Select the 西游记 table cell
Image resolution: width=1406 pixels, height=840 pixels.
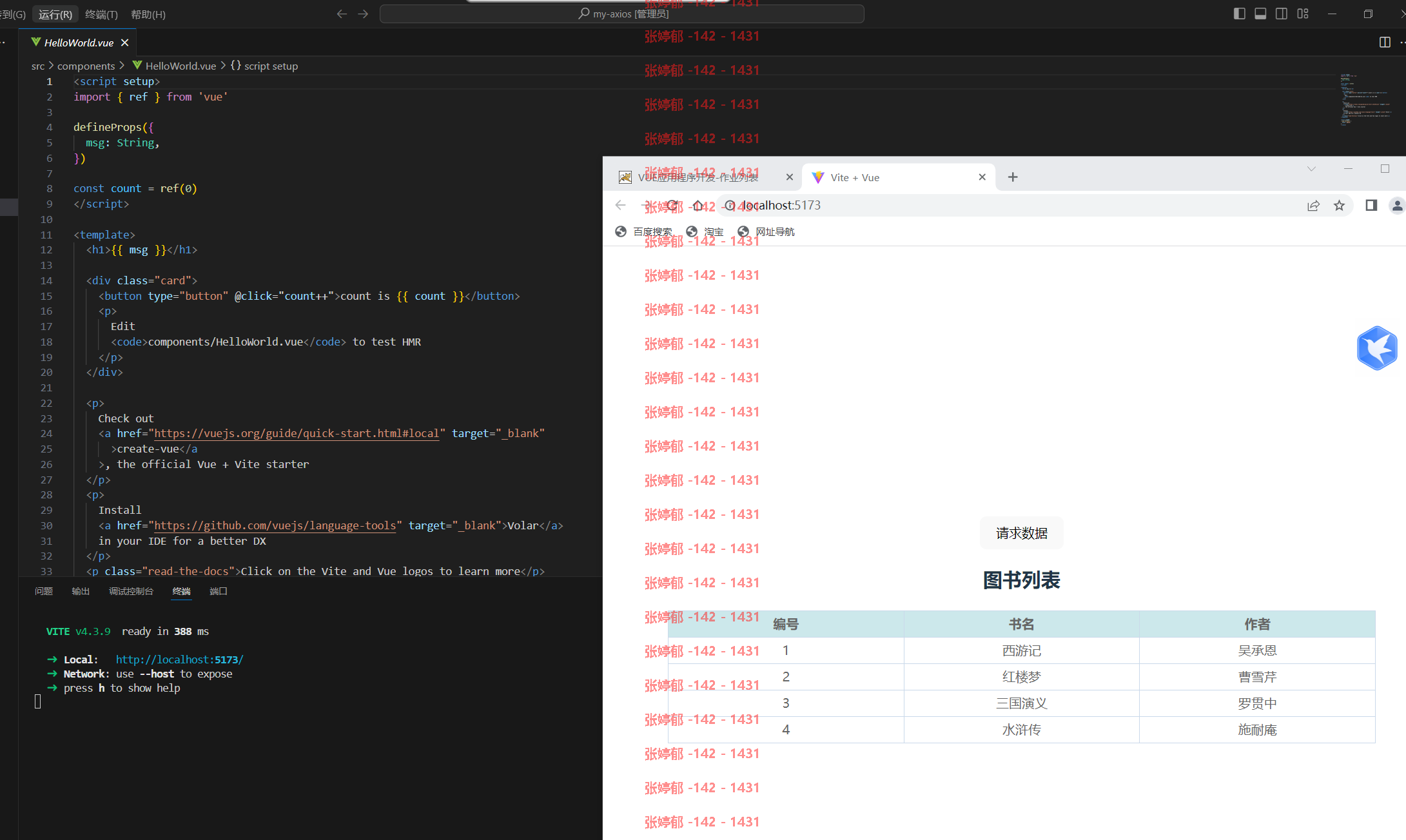[1022, 650]
